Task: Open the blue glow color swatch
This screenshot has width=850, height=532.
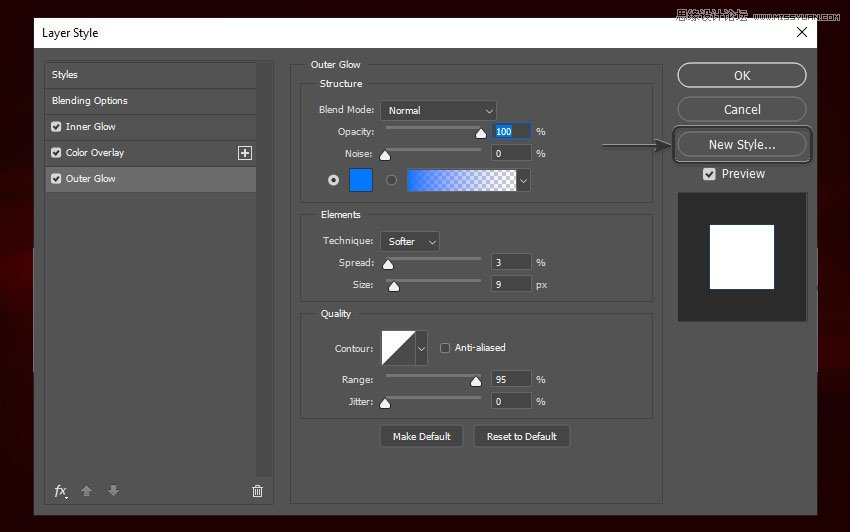Action: tap(360, 181)
